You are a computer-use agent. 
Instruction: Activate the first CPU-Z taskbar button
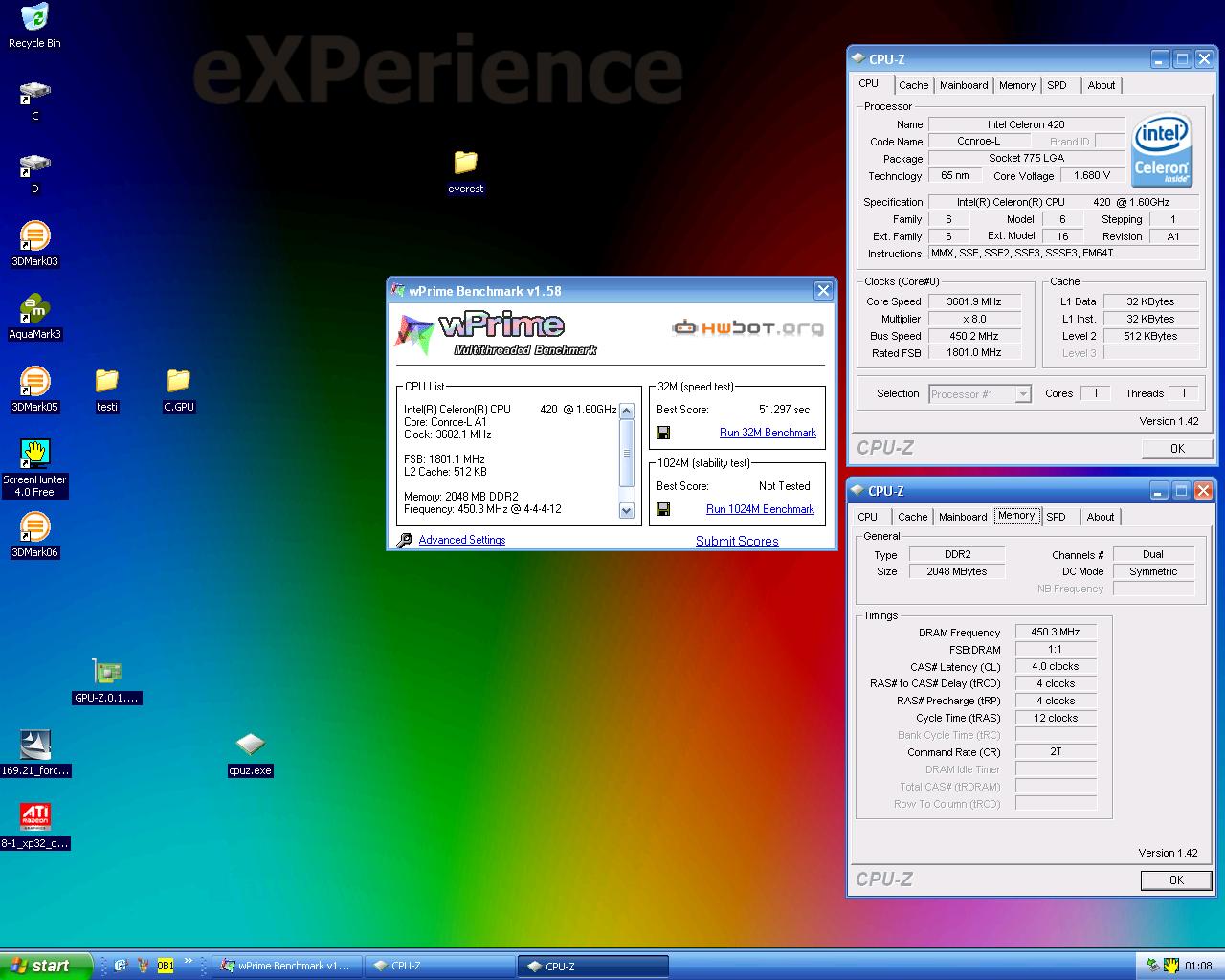[x=440, y=966]
